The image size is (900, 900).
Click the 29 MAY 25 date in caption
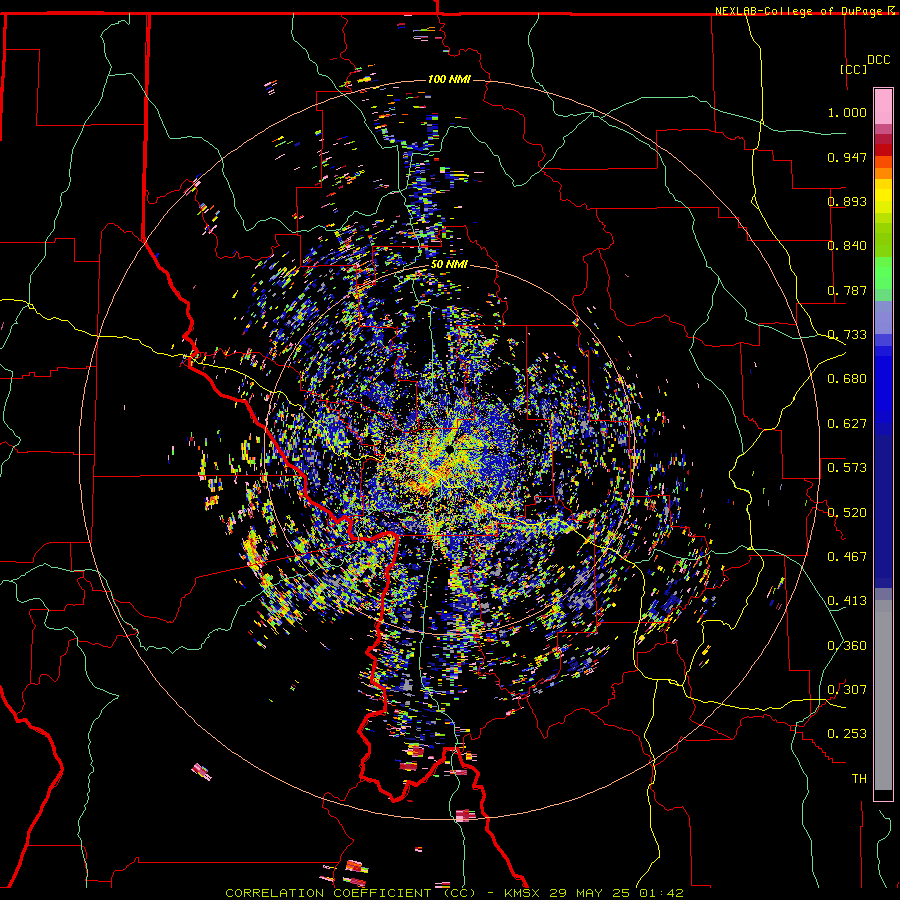591,893
